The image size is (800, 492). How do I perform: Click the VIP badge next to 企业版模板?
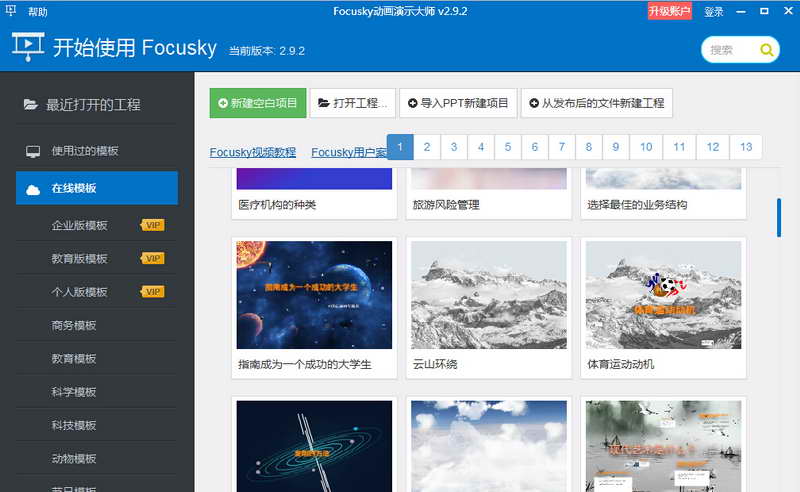coord(153,225)
